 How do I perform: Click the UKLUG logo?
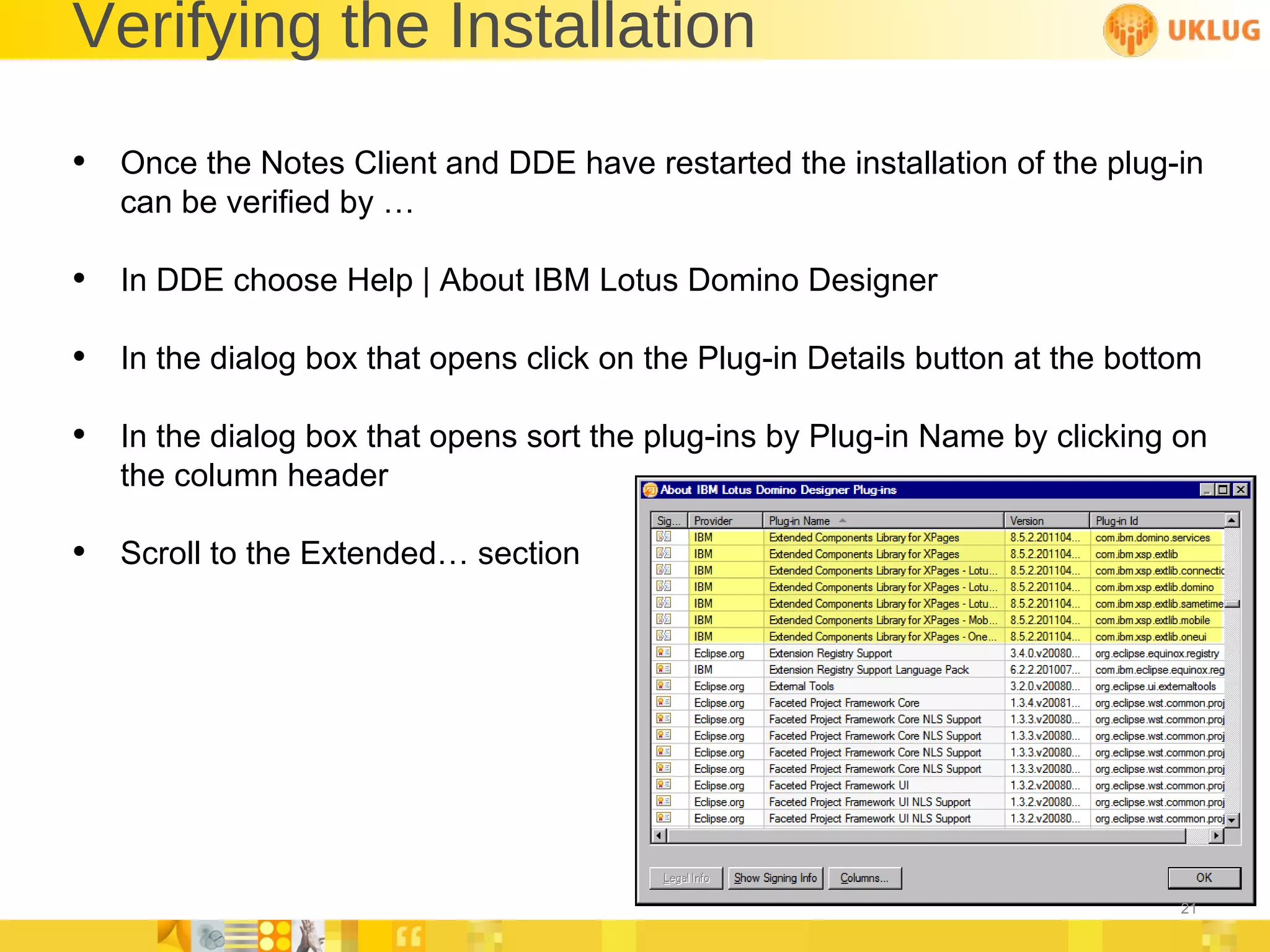click(x=1182, y=30)
